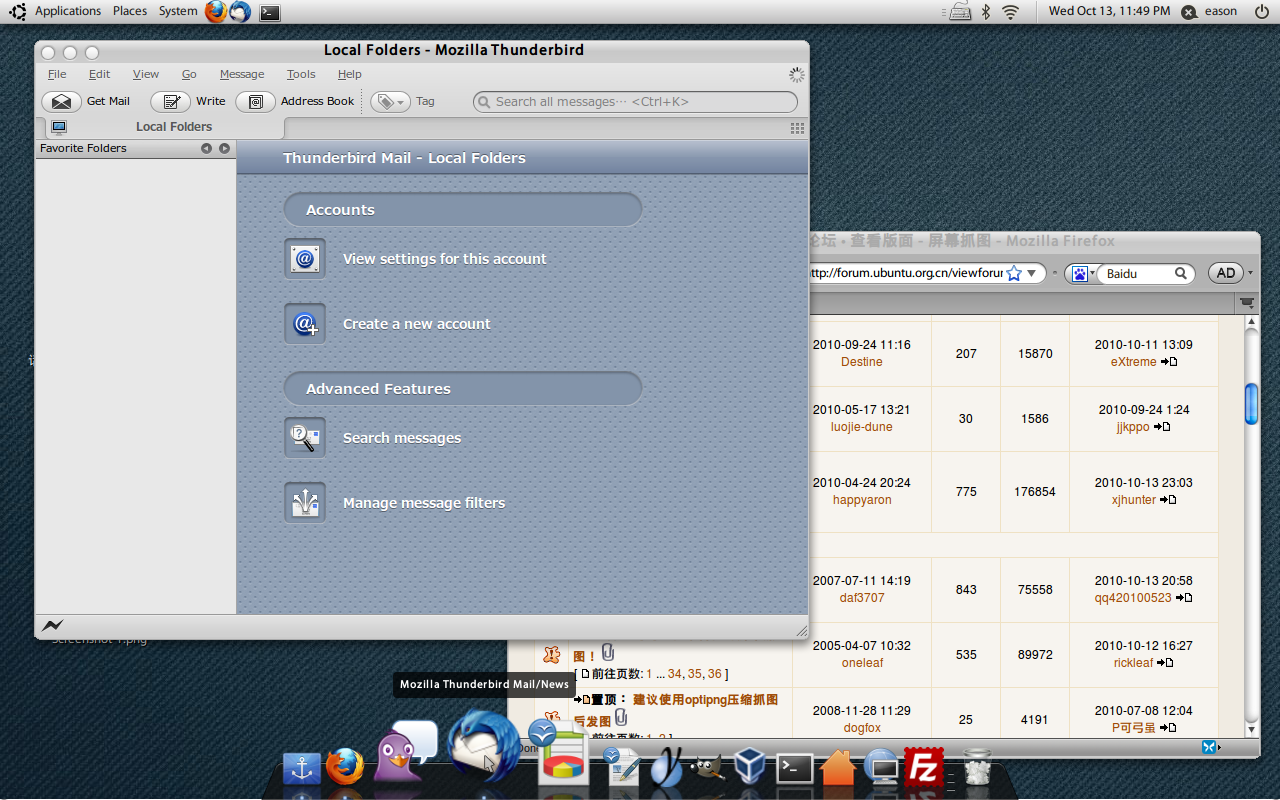
Task: Launch terminal from the top panel icon
Action: 269,13
